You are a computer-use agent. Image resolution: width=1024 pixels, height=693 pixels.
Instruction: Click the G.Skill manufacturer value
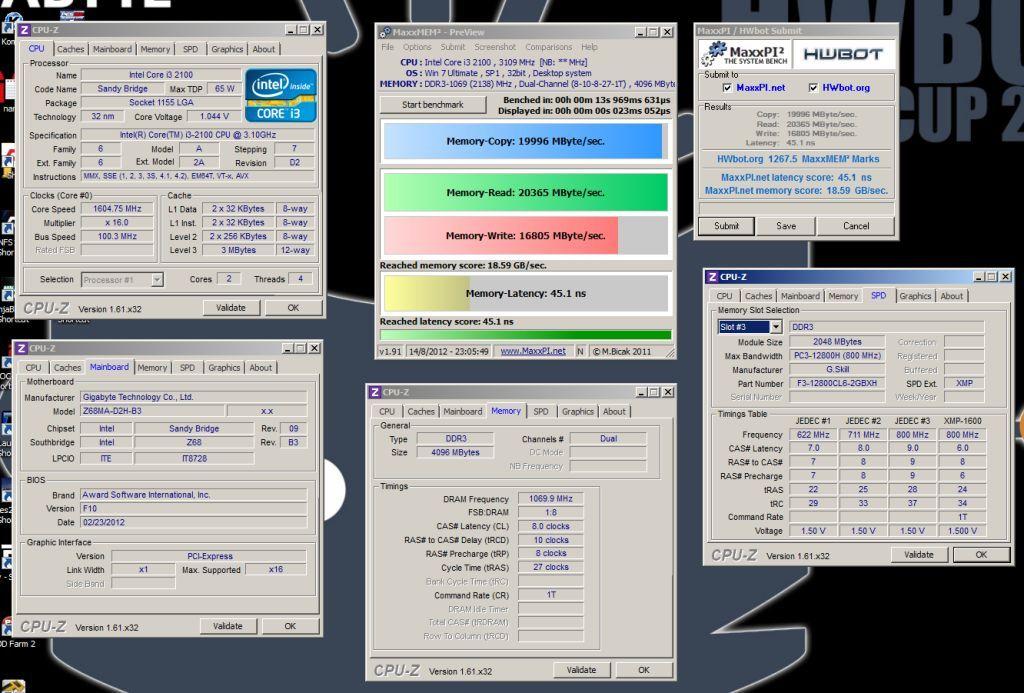[x=837, y=370]
